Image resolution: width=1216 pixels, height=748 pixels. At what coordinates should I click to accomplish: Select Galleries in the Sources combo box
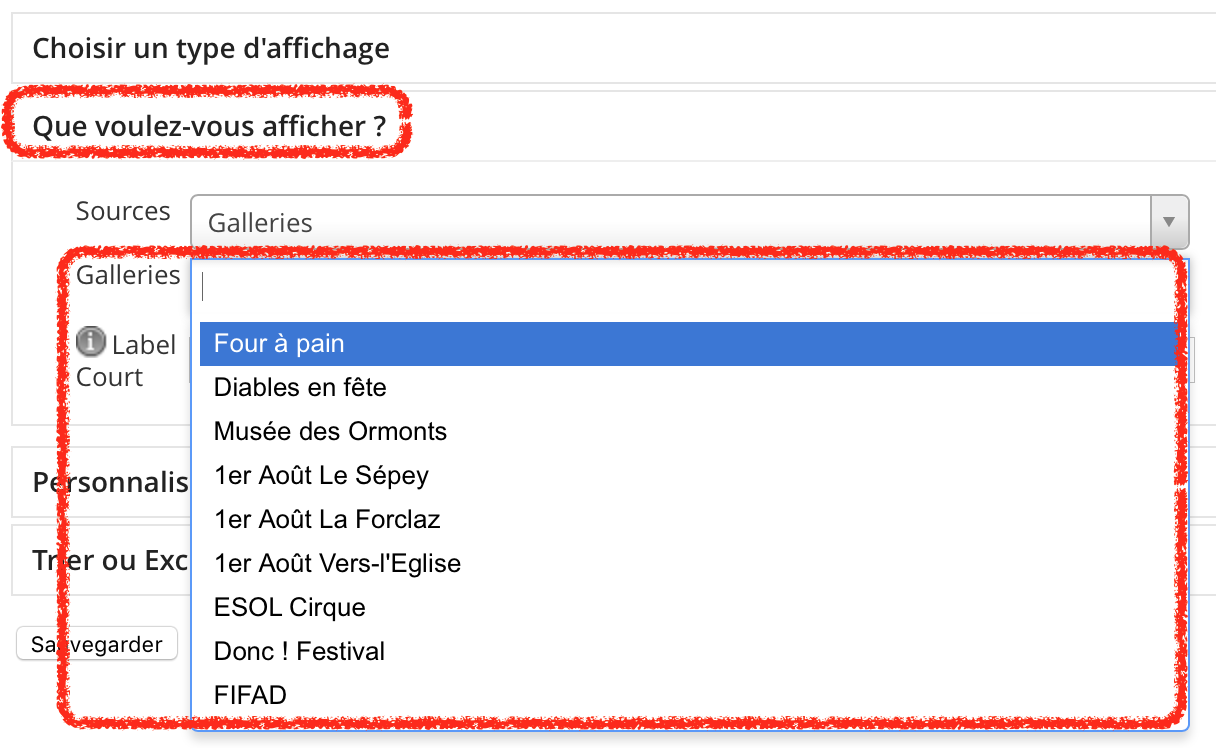(689, 222)
